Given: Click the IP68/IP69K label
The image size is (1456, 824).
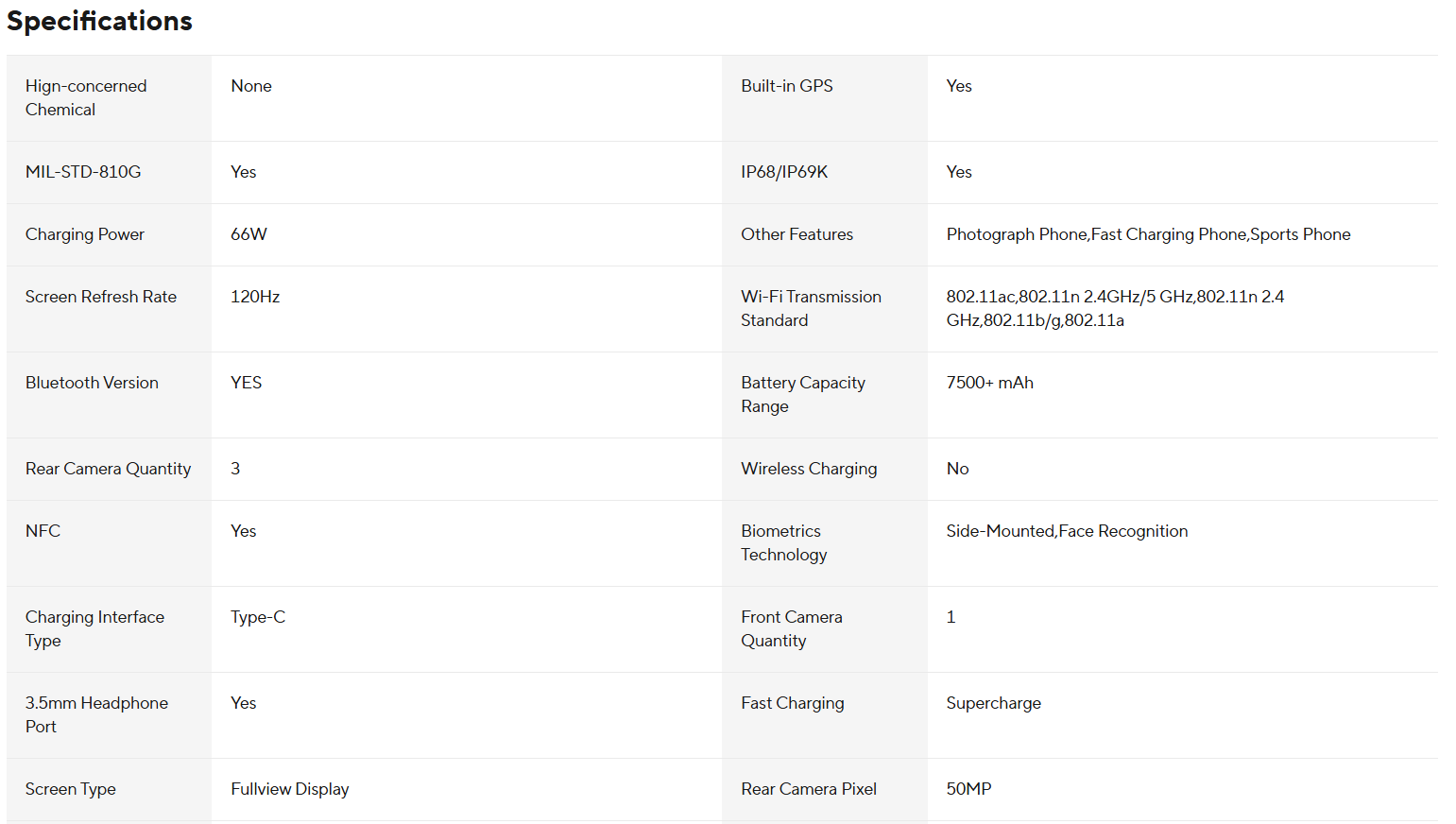Looking at the screenshot, I should pyautogui.click(x=784, y=172).
